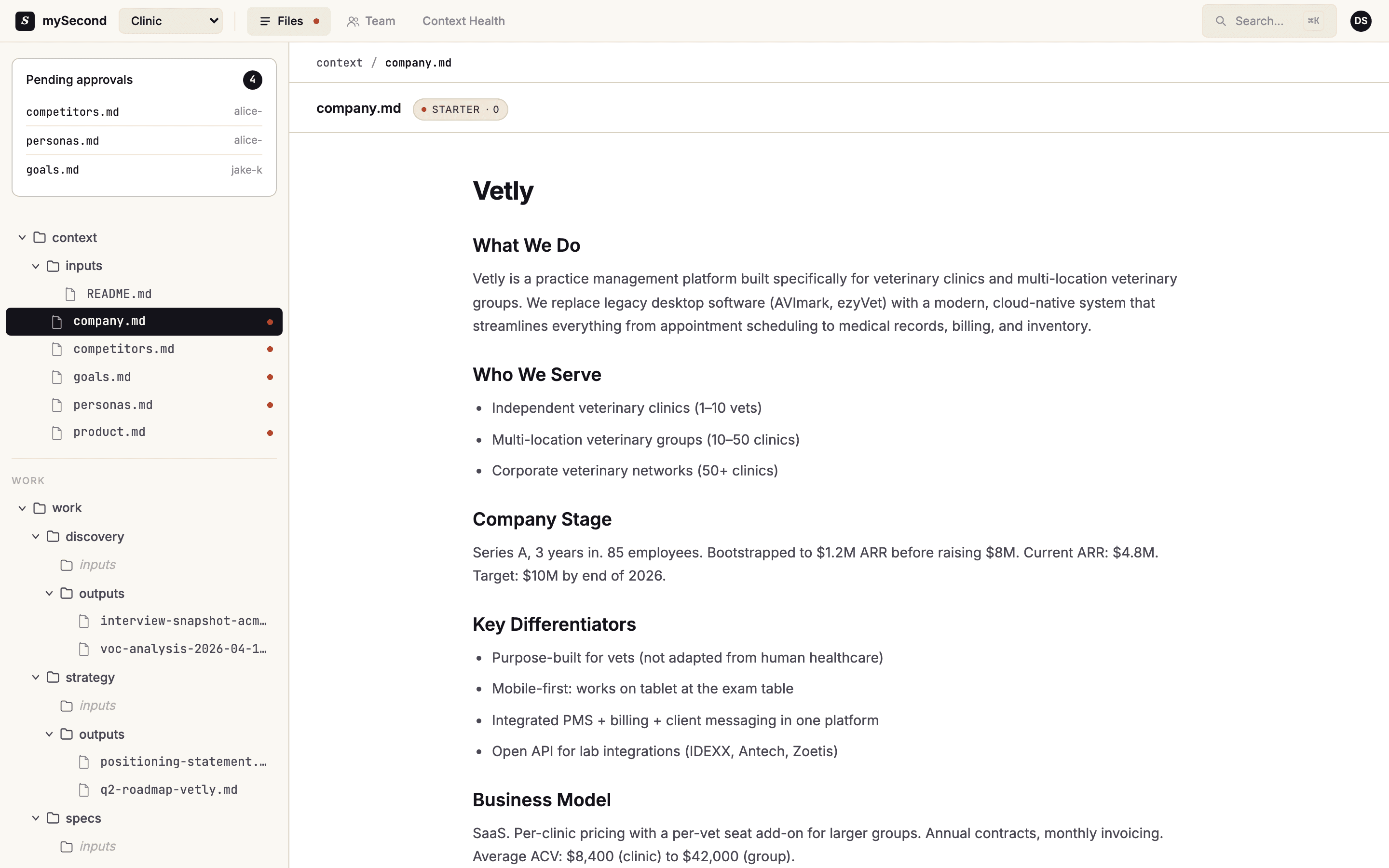Click the What We Do heading
The image size is (1389, 868).
(x=526, y=245)
